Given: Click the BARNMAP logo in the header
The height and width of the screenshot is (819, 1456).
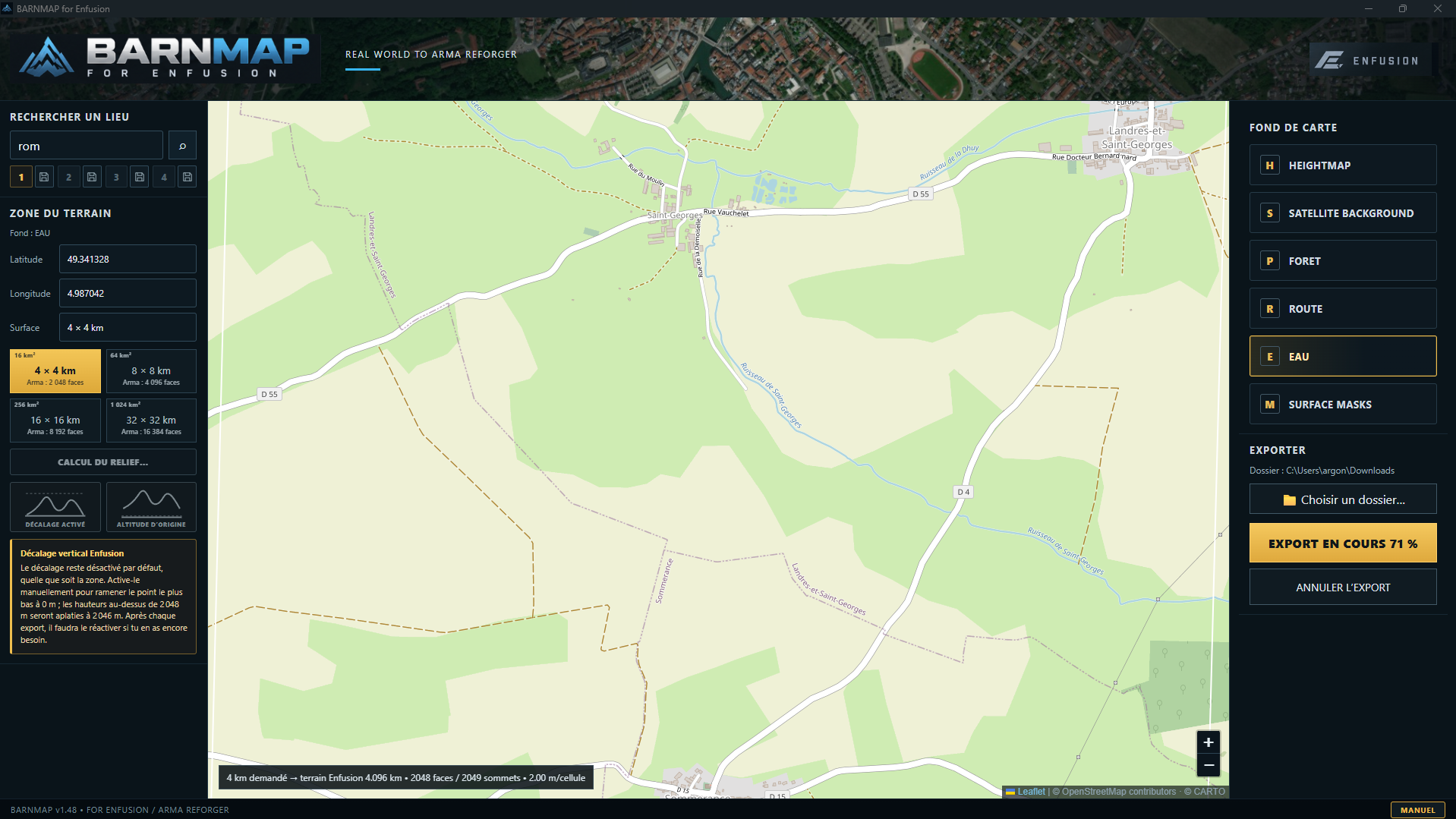Looking at the screenshot, I should coord(165,57).
